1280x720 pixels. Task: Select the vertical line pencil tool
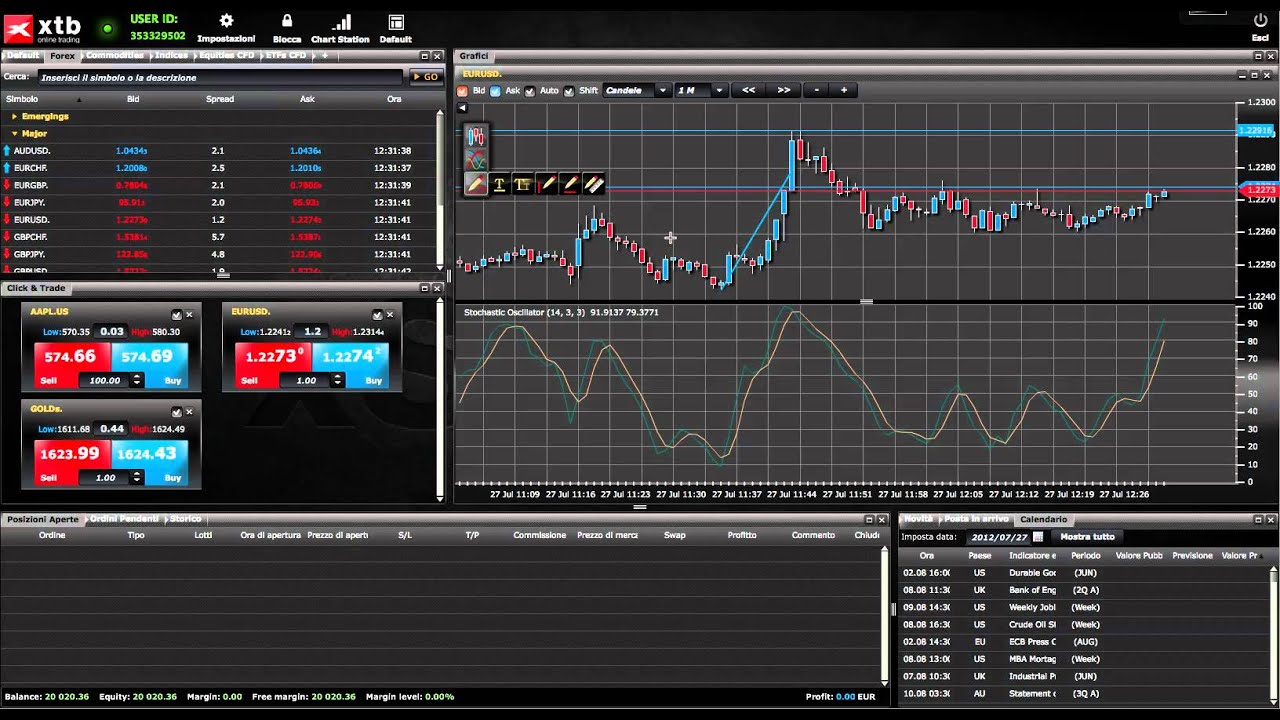click(546, 184)
